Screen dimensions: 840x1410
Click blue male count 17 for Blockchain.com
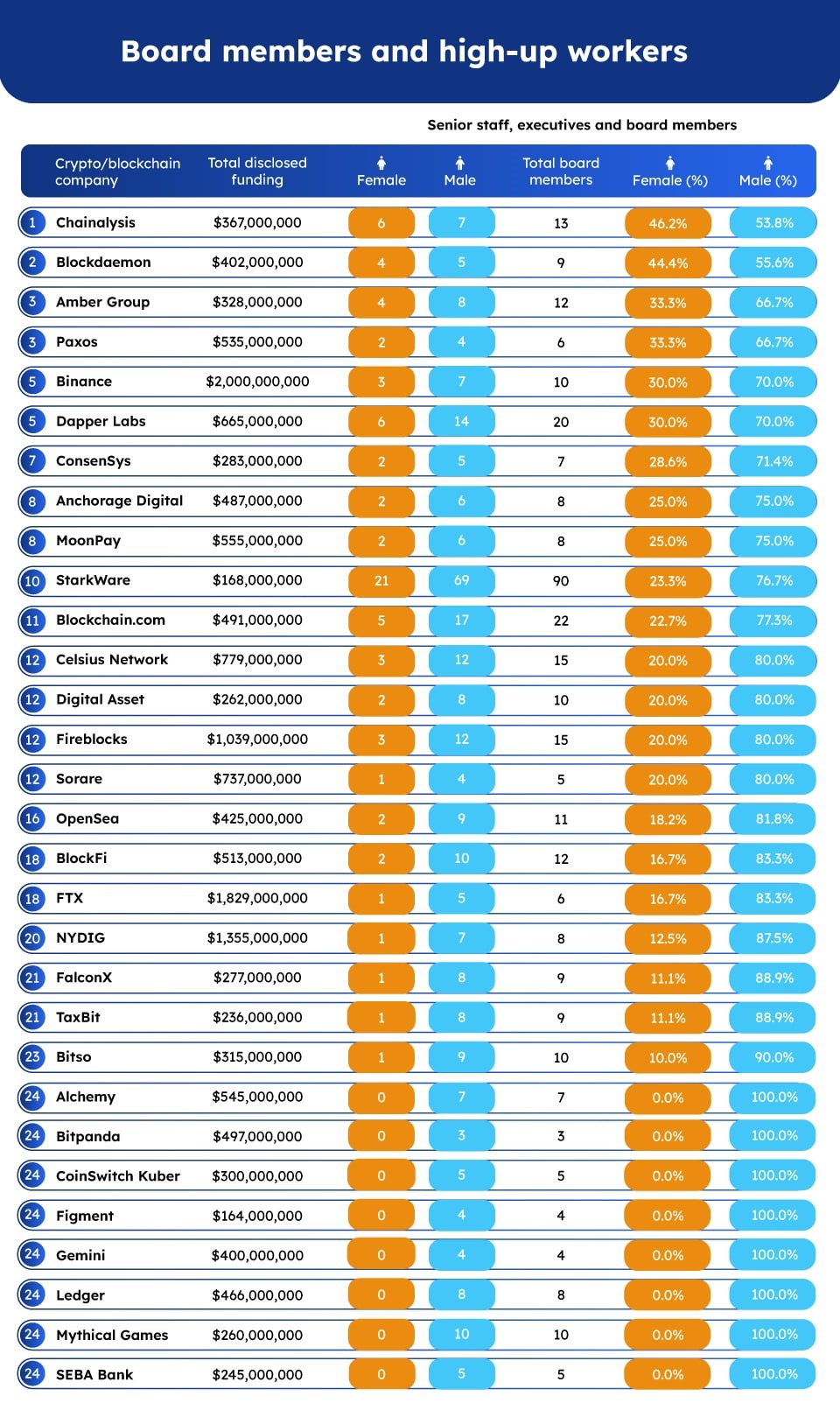461,620
